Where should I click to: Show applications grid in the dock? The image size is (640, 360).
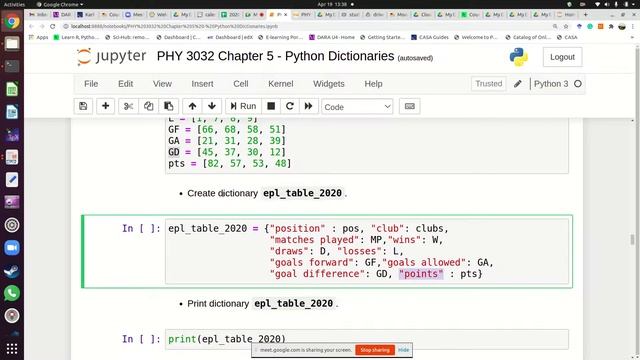(12, 349)
